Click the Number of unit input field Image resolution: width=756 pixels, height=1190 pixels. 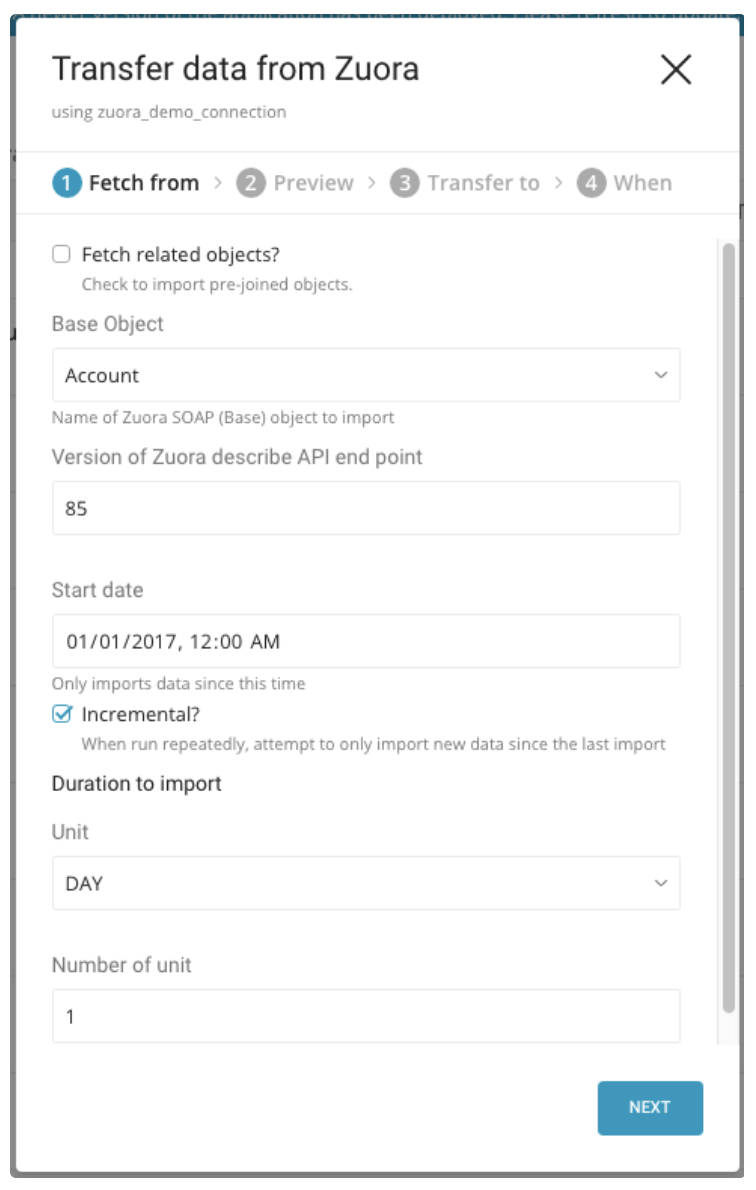tap(366, 1017)
